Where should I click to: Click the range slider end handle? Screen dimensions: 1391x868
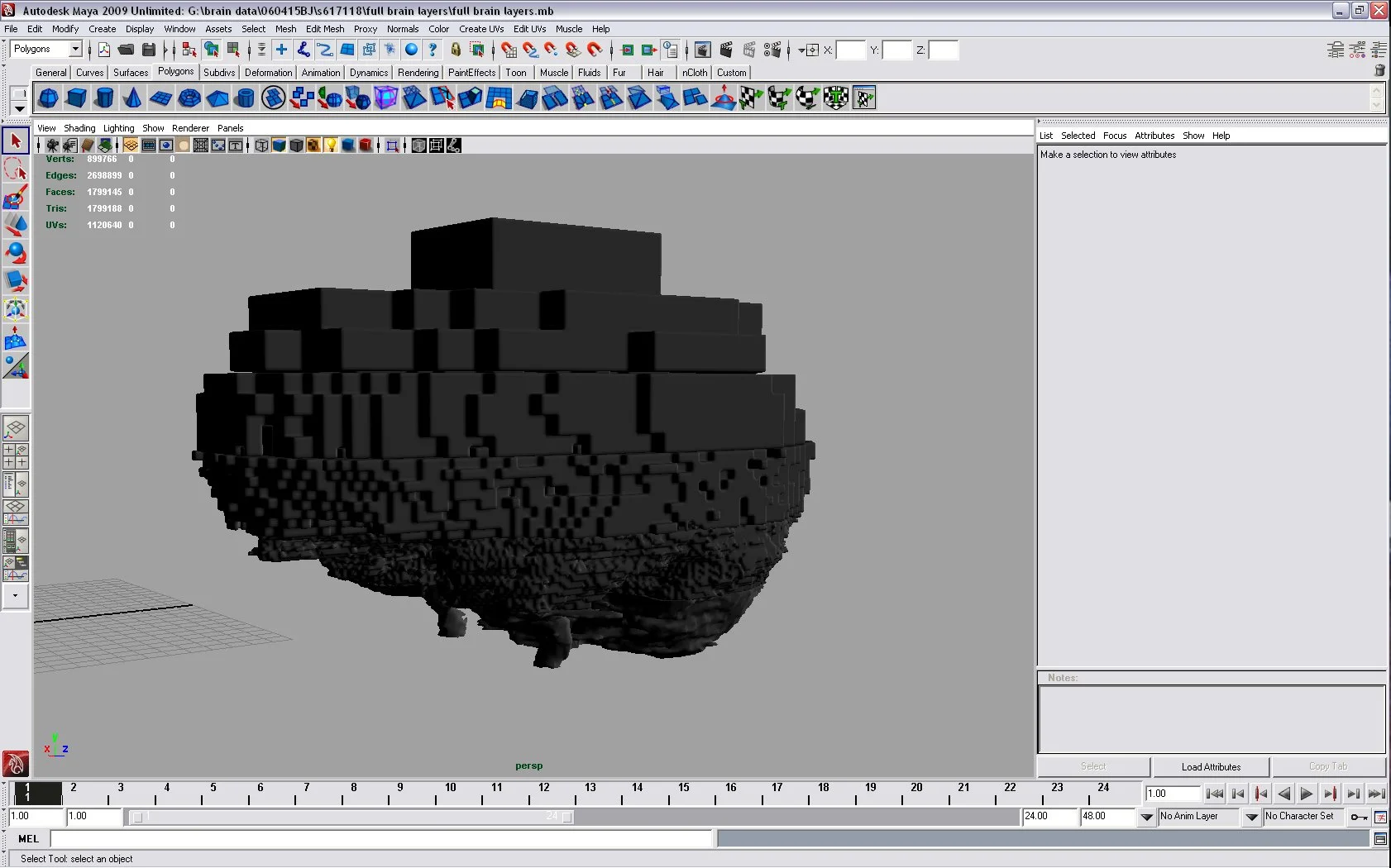coord(567,817)
